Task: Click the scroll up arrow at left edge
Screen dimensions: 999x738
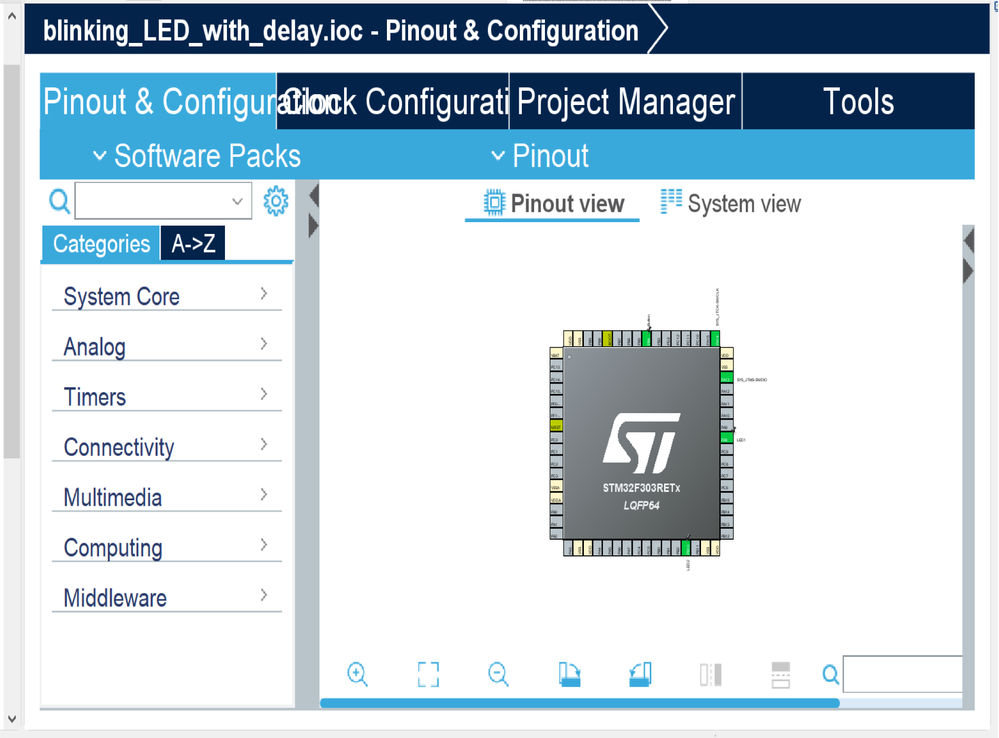Action: point(11,16)
